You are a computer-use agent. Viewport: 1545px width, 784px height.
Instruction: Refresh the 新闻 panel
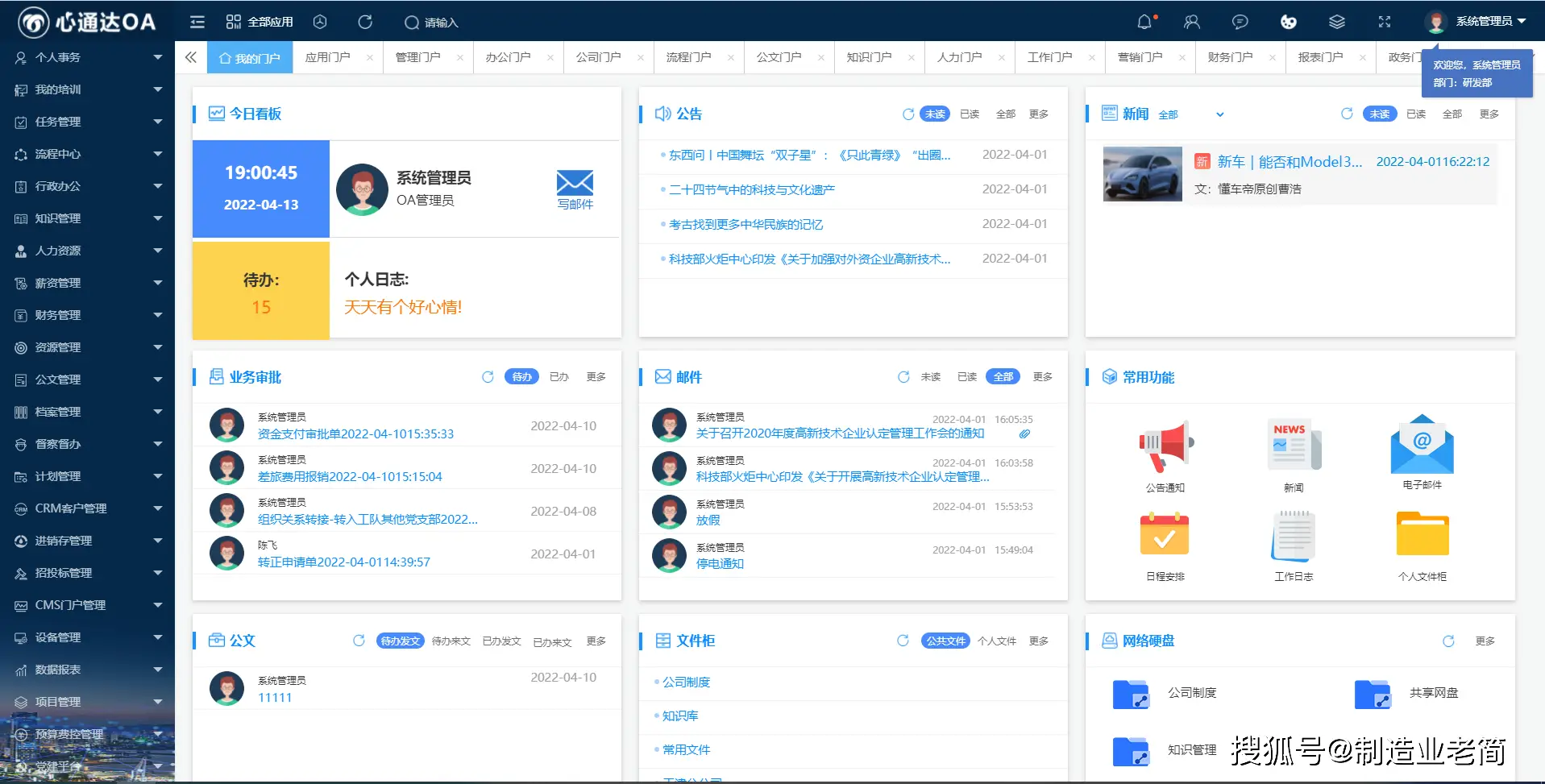click(1347, 114)
